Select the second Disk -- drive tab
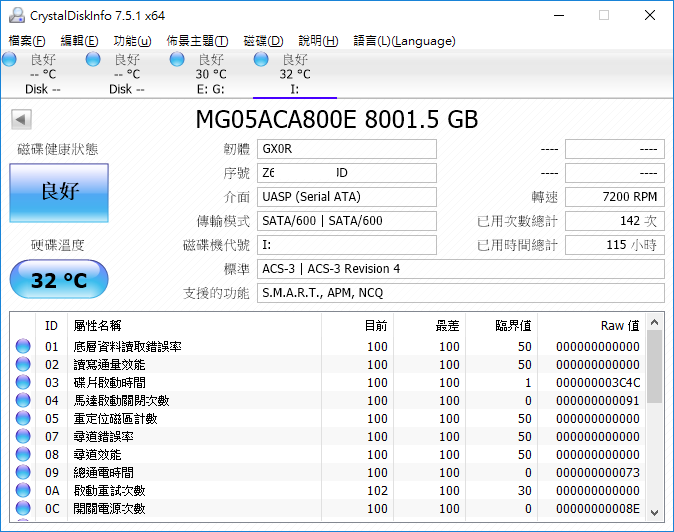 click(127, 74)
